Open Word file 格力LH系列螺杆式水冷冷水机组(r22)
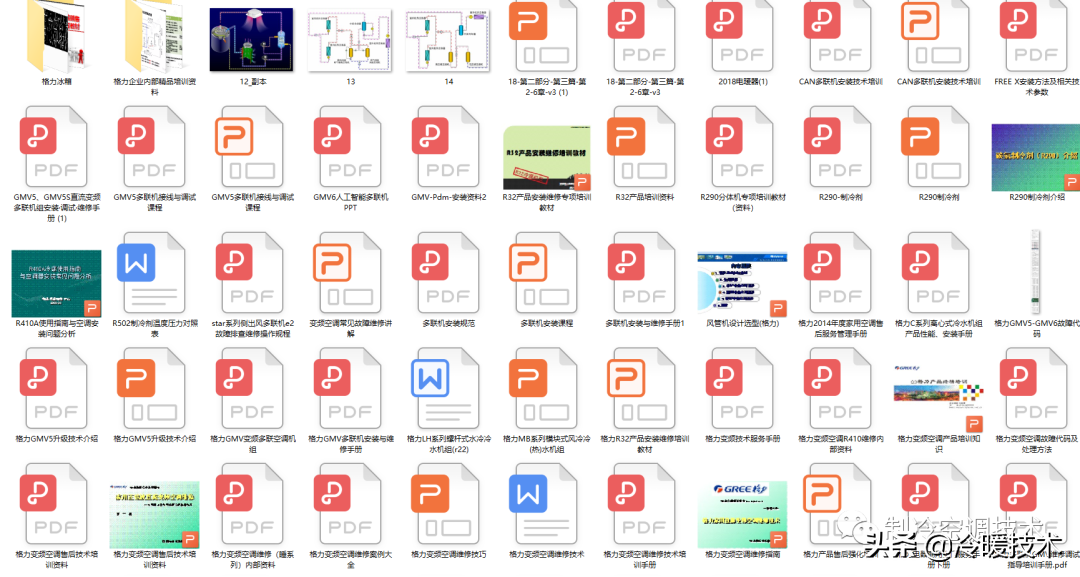 pyautogui.click(x=448, y=388)
